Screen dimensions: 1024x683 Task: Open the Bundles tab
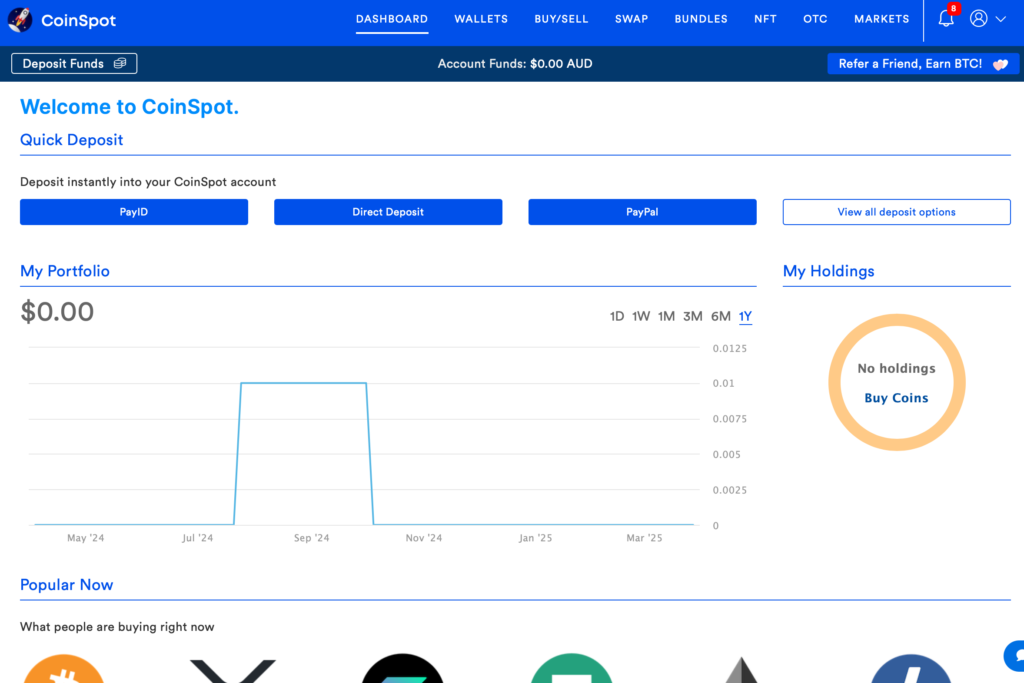pos(701,19)
